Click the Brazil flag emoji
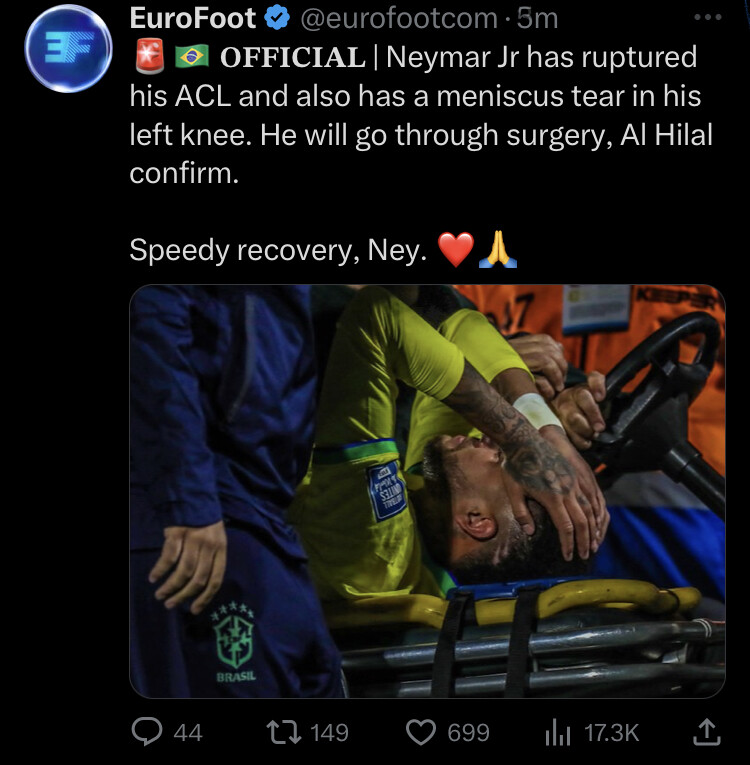The width and height of the screenshot is (750, 765). tap(192, 57)
